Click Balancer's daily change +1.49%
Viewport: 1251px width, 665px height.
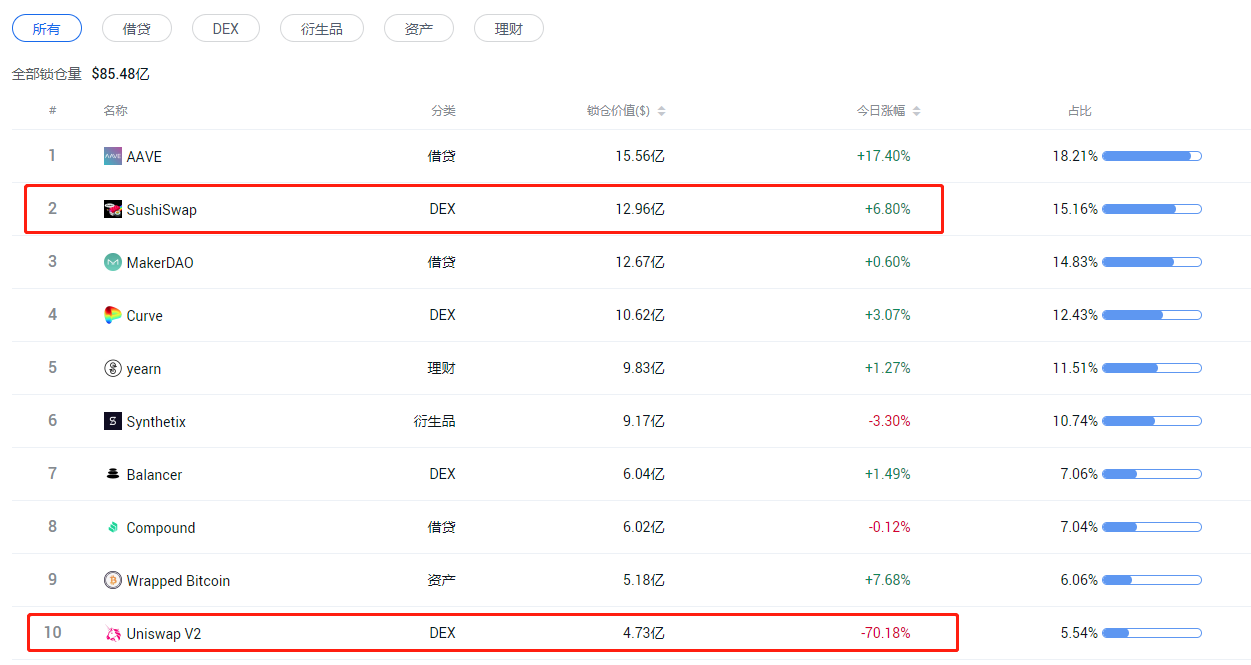pyautogui.click(x=888, y=474)
